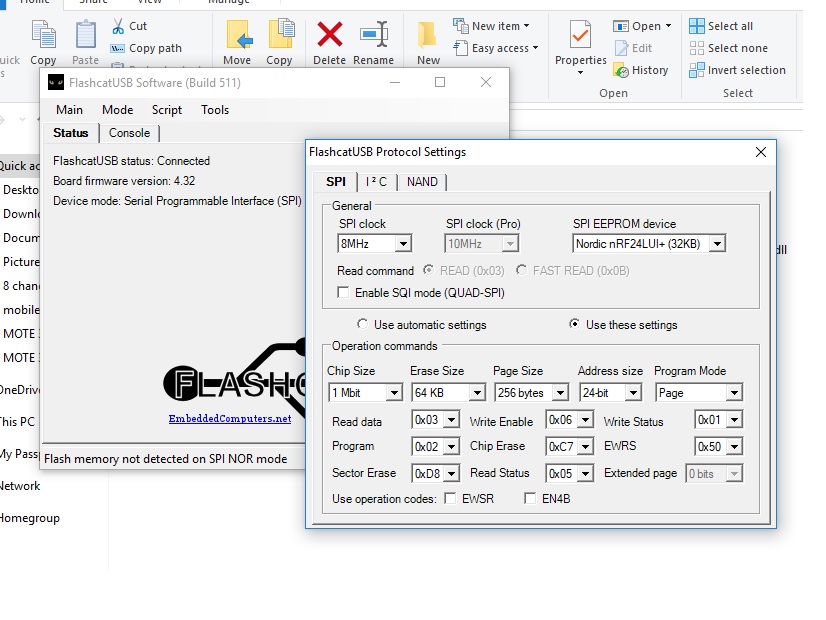Expand the Address size dropdown

tap(633, 392)
